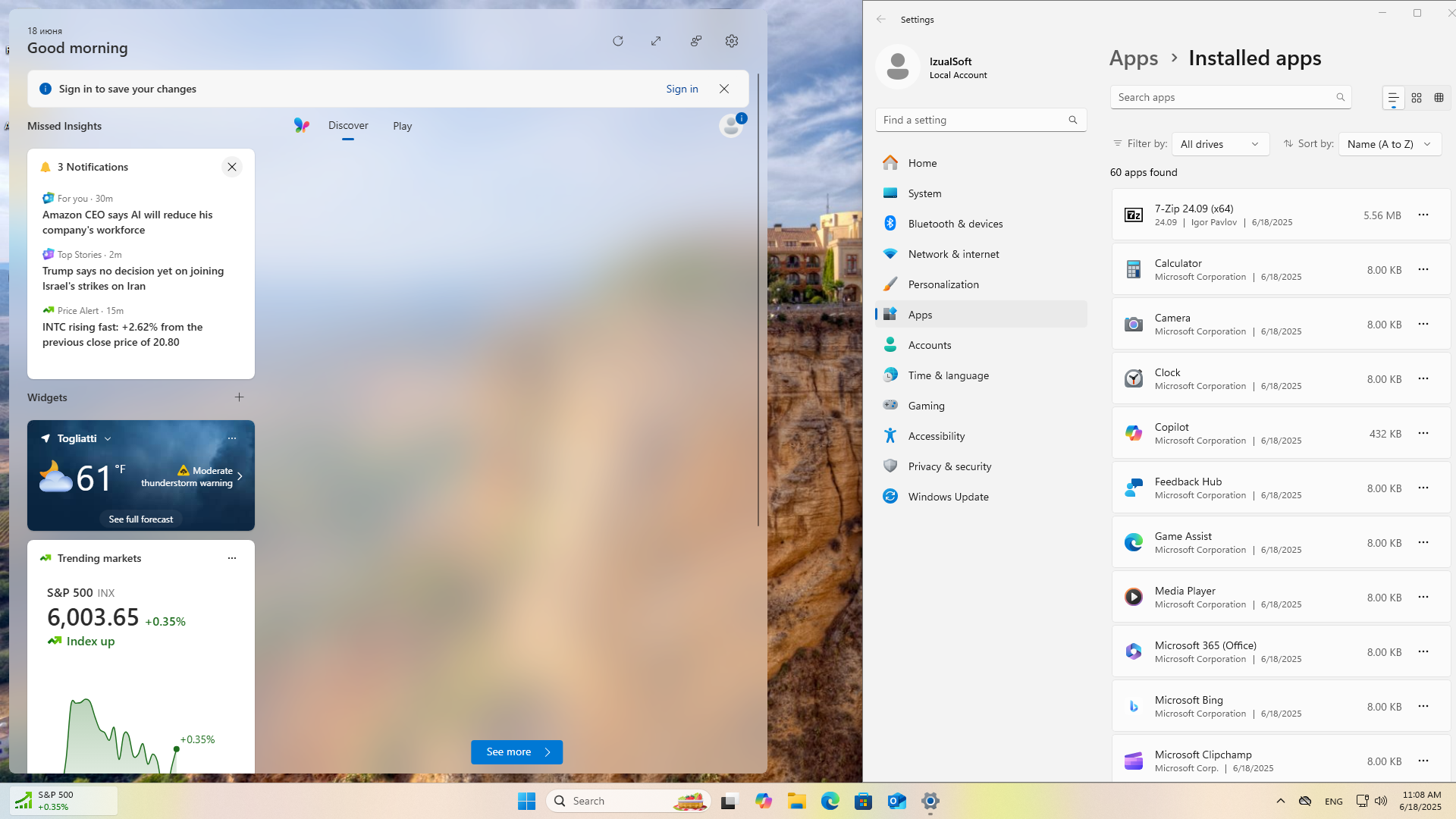Click S&P 500 taskbar widget button
This screenshot has width=1456, height=819.
coord(64,801)
